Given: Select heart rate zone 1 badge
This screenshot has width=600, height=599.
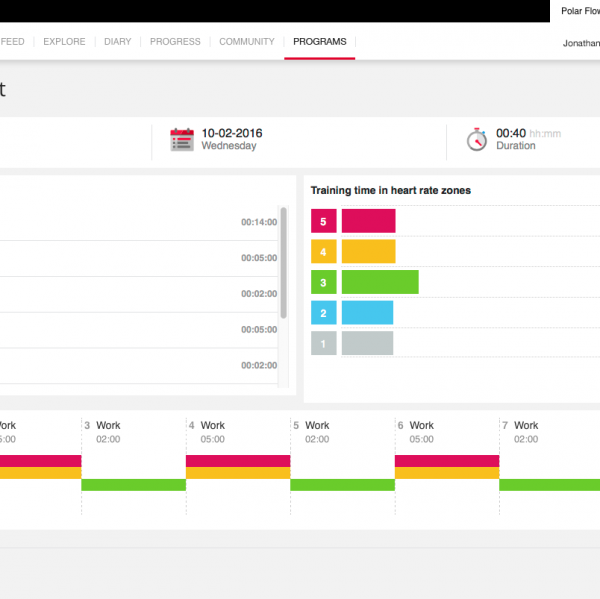Looking at the screenshot, I should tap(323, 344).
